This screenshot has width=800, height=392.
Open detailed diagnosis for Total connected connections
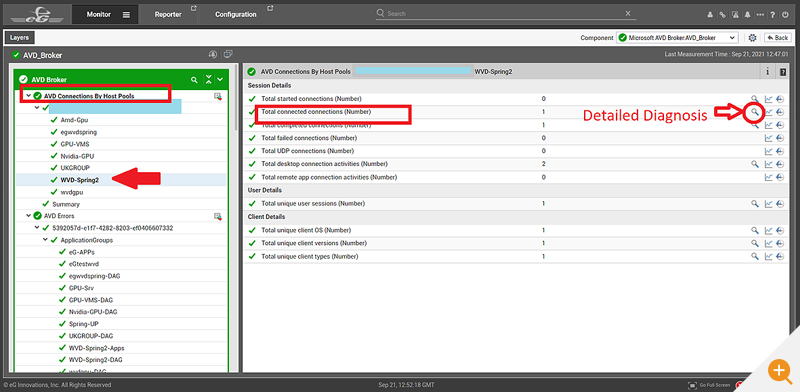pyautogui.click(x=755, y=112)
